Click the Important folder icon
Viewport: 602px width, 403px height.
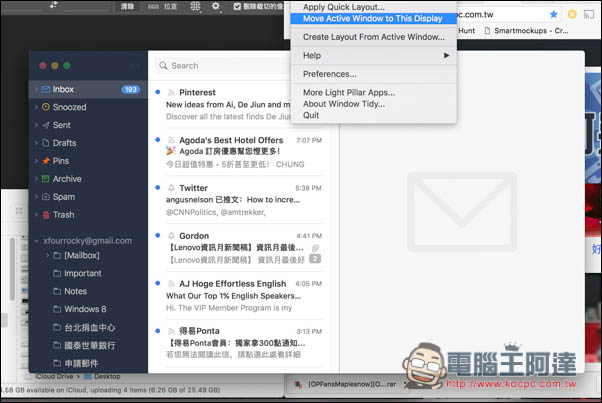click(x=57, y=273)
